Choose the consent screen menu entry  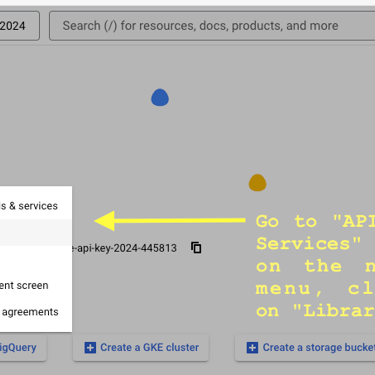36,285
